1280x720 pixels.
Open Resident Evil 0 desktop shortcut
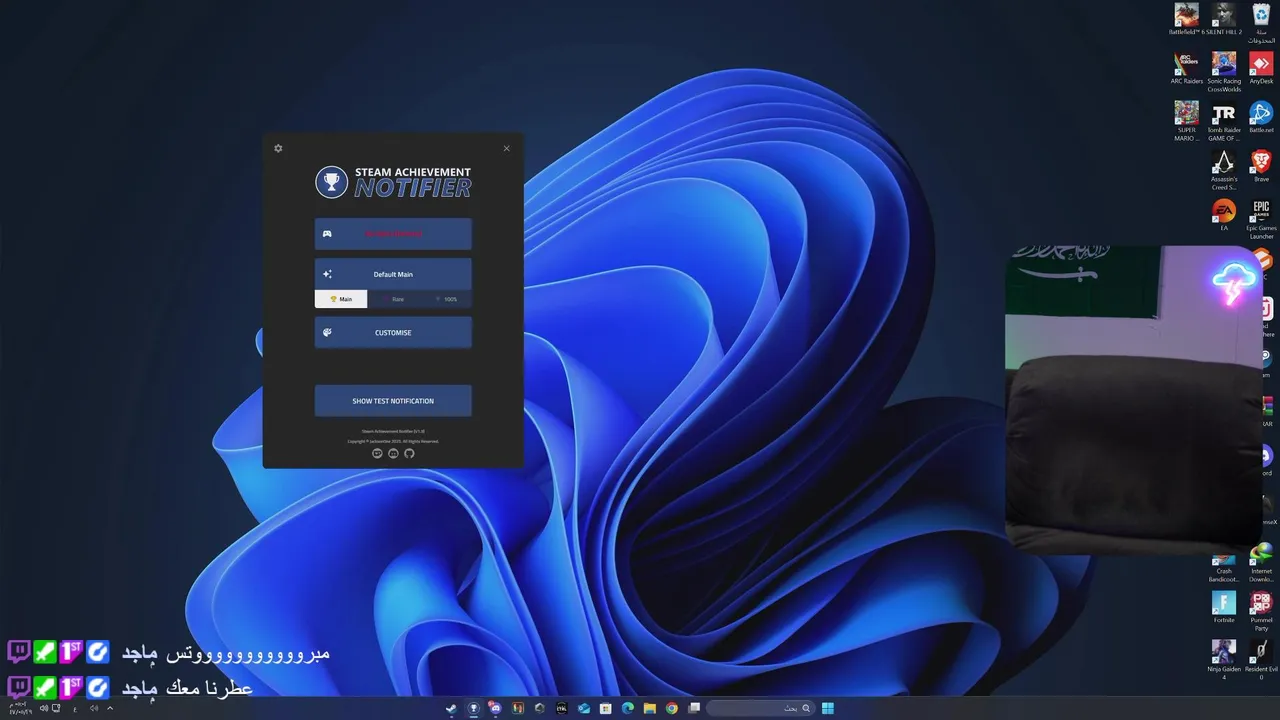pyautogui.click(x=1261, y=659)
